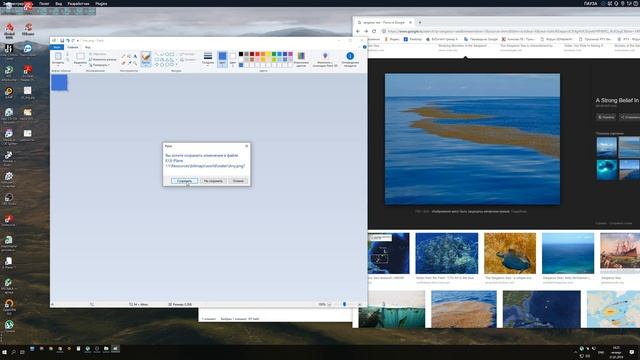Select the Text tool
Screen dimensions: 640x360
pos(135,56)
